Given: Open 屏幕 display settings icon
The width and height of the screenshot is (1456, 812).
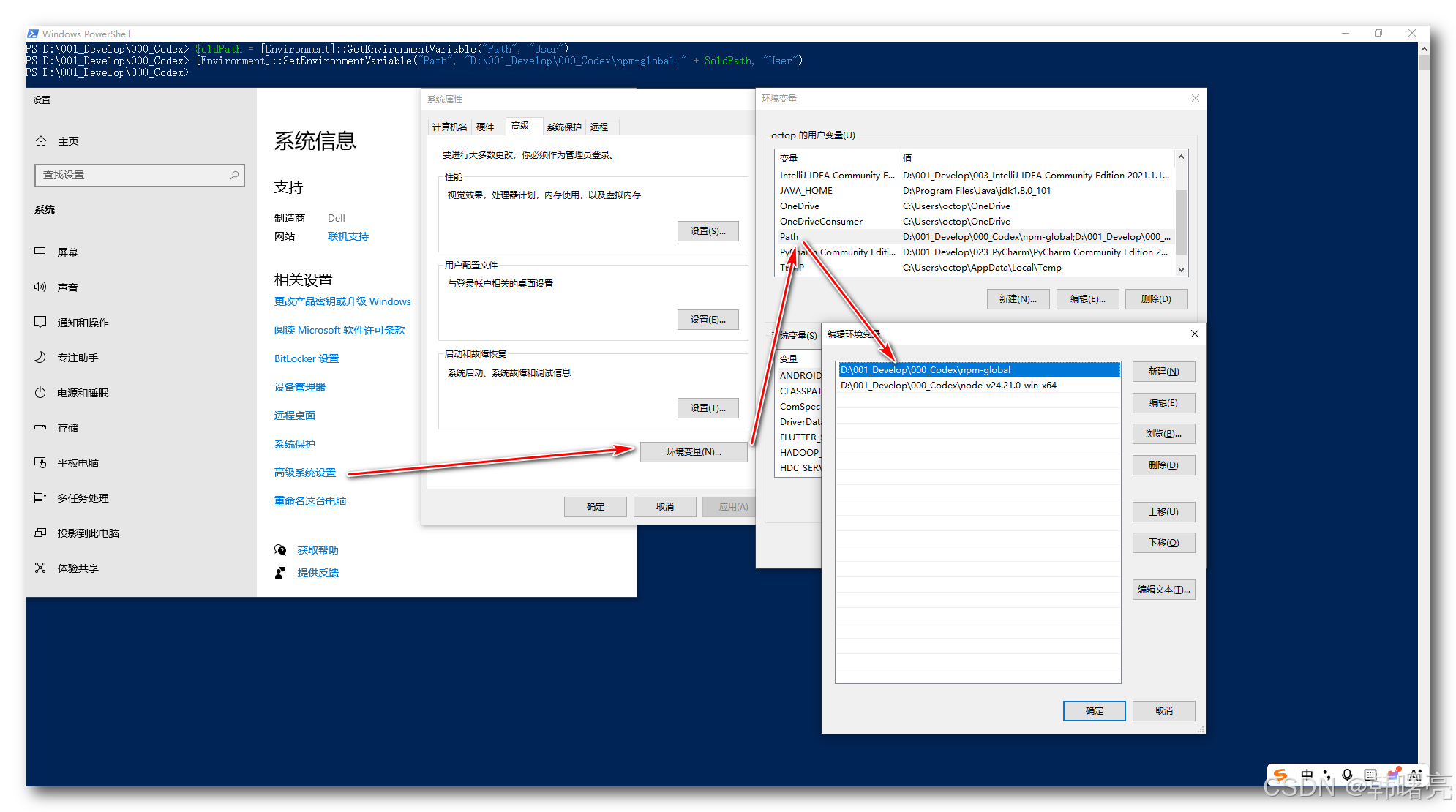Looking at the screenshot, I should [x=40, y=252].
